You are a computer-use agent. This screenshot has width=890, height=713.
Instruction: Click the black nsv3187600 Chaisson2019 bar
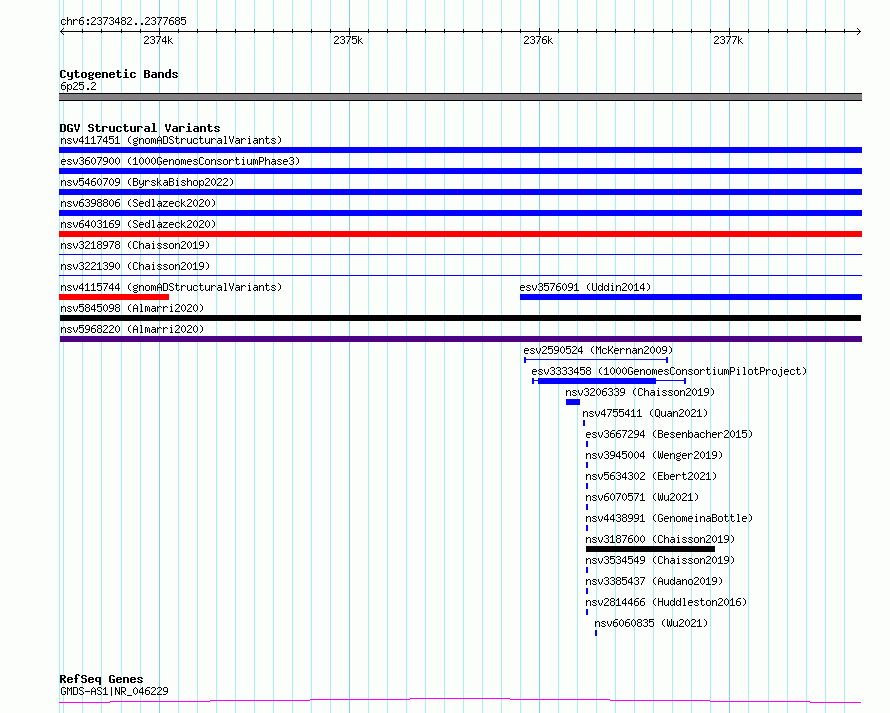click(x=650, y=549)
